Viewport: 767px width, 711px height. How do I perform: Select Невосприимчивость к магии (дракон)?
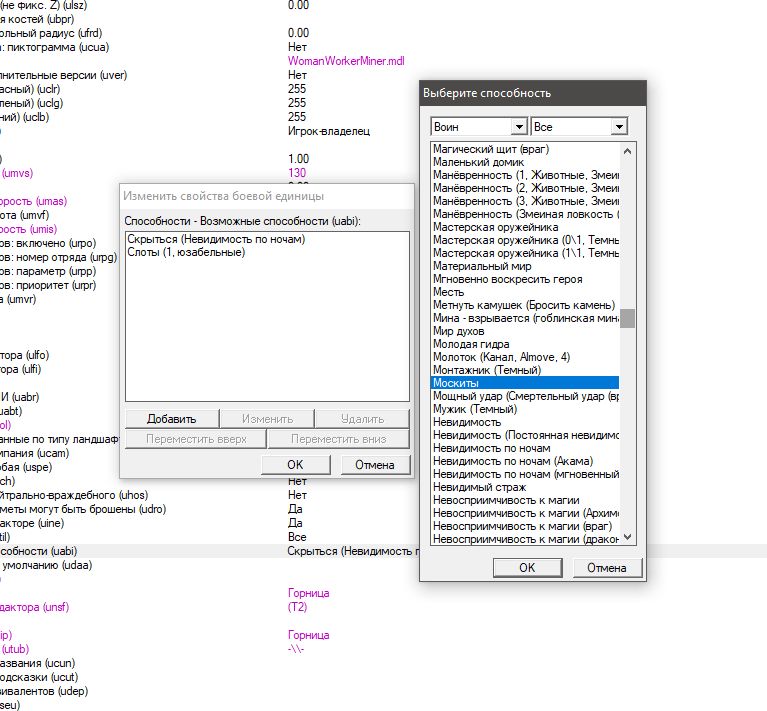pos(526,539)
